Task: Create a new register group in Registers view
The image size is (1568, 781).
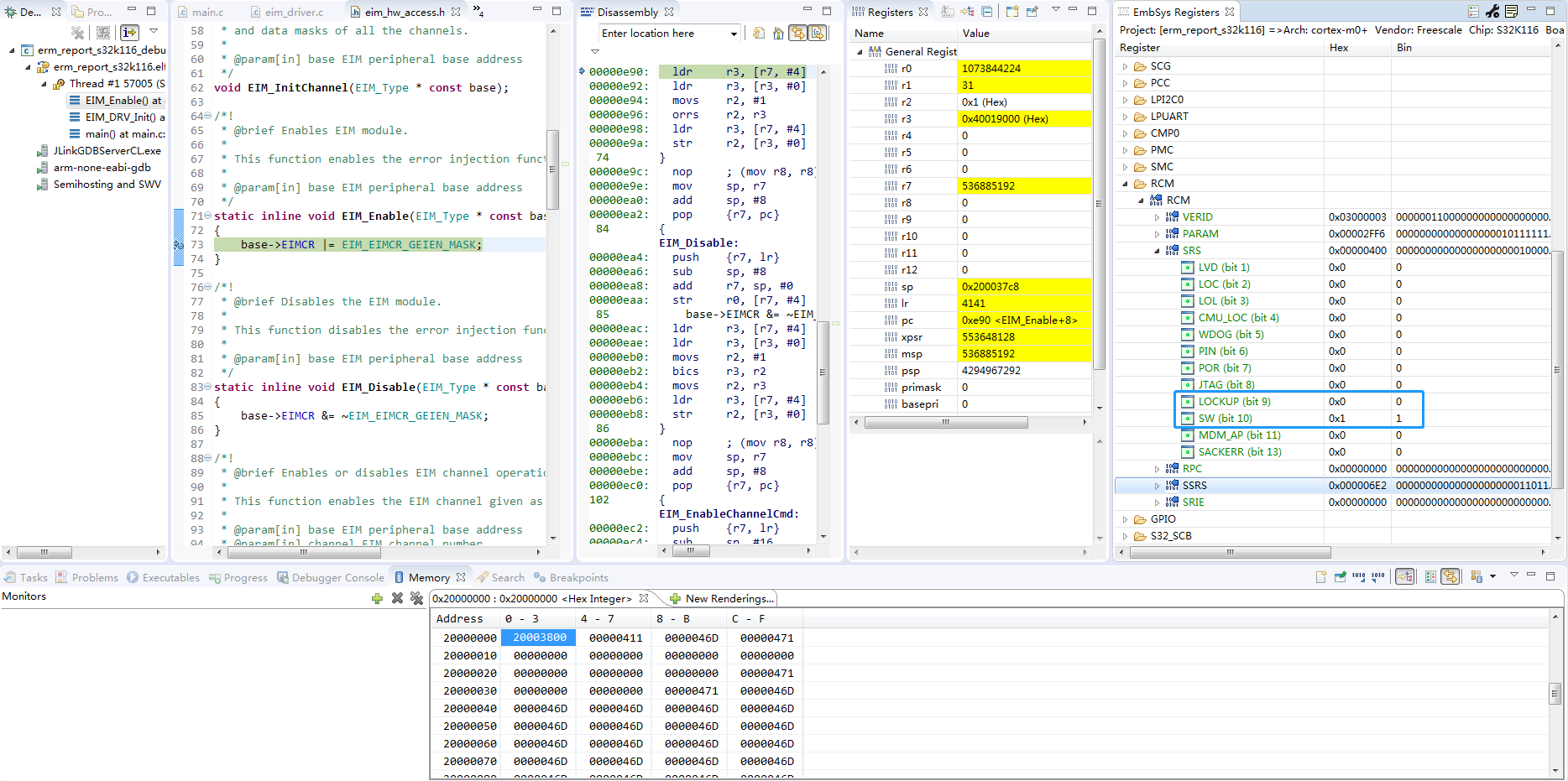Action: click(x=1011, y=11)
